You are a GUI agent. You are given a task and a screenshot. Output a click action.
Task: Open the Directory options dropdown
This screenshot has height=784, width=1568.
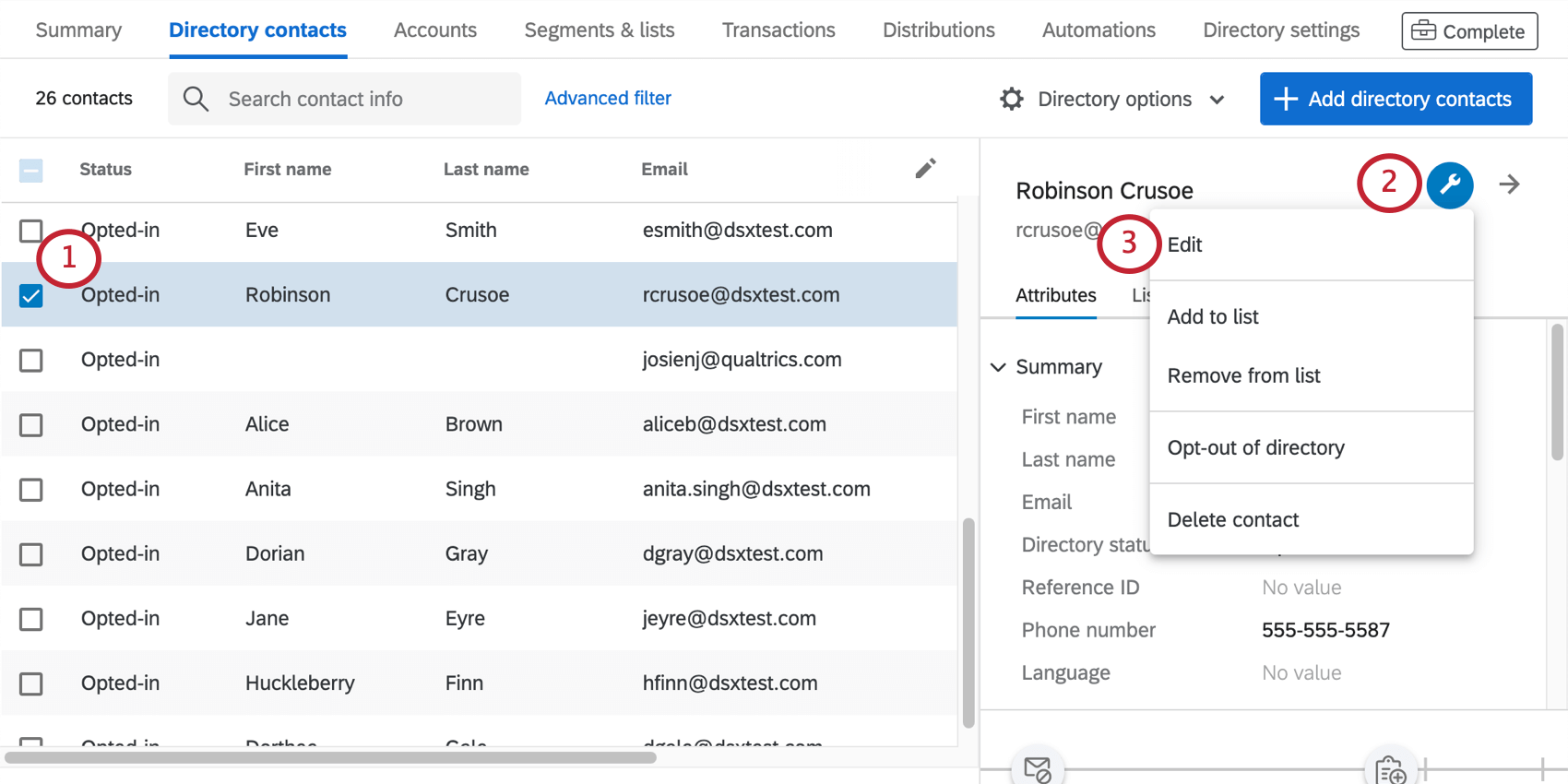(1113, 99)
